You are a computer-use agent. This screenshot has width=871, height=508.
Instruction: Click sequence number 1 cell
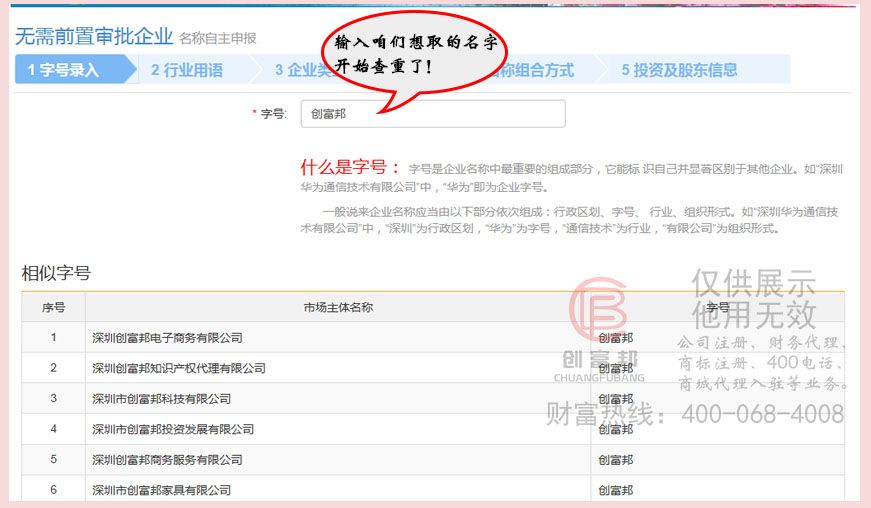53,337
